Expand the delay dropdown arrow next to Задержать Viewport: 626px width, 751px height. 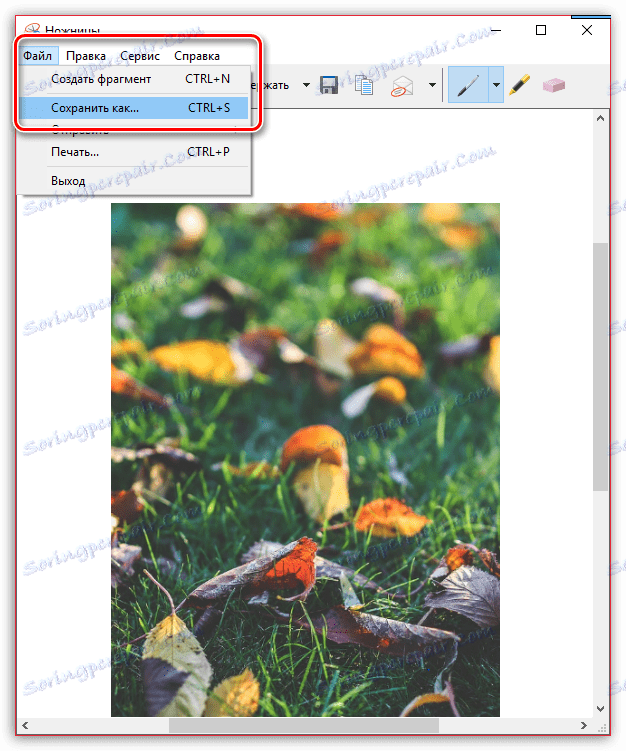coord(306,85)
